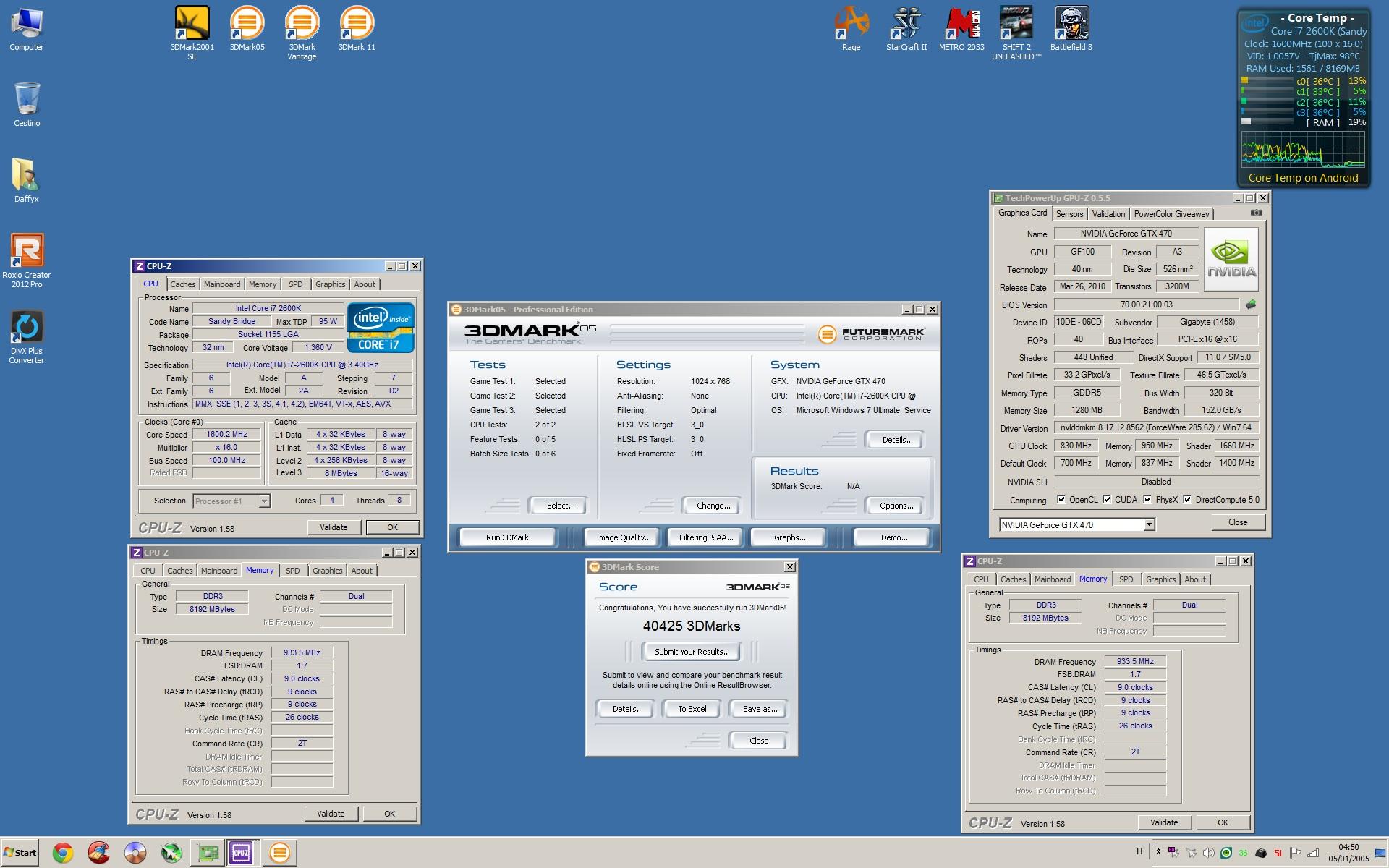Screen dimensions: 1389x868
Task: Click Change button under Settings
Action: coord(713,506)
